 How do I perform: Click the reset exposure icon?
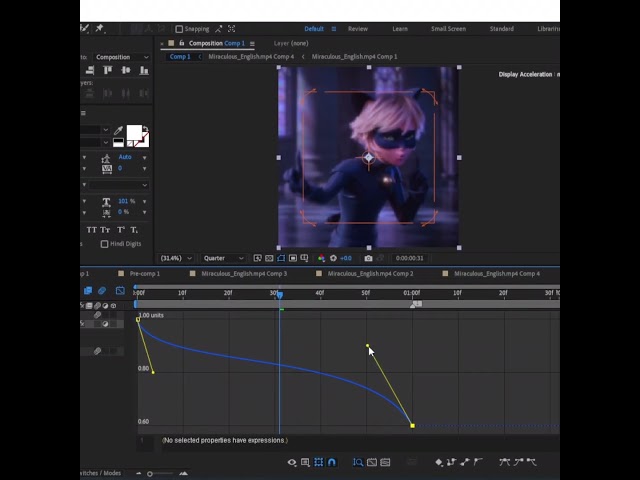333,258
